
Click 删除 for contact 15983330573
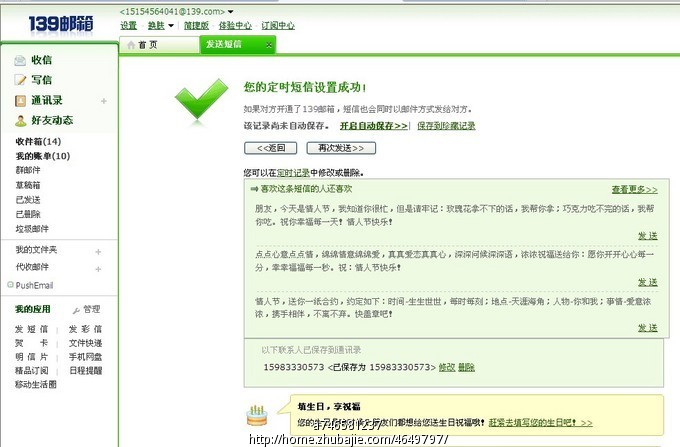(x=466, y=368)
